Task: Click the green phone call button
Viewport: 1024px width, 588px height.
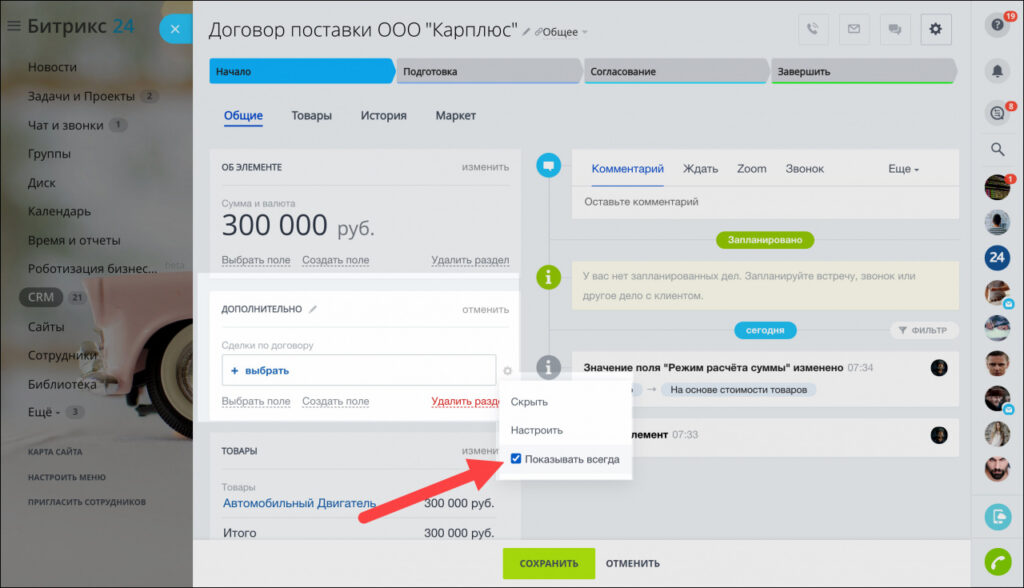Action: point(997,561)
